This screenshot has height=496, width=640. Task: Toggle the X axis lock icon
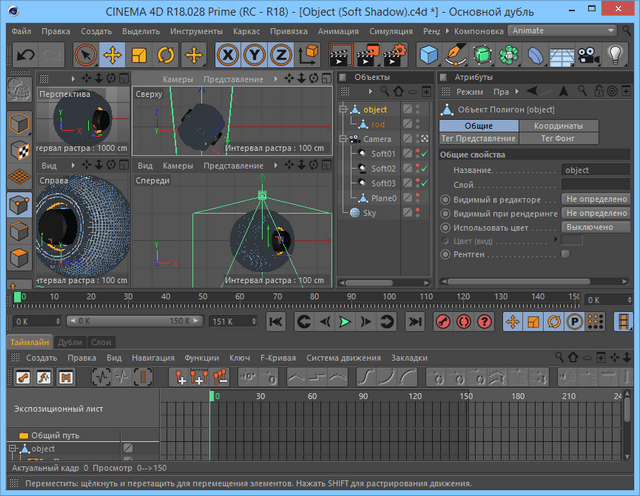click(x=229, y=54)
